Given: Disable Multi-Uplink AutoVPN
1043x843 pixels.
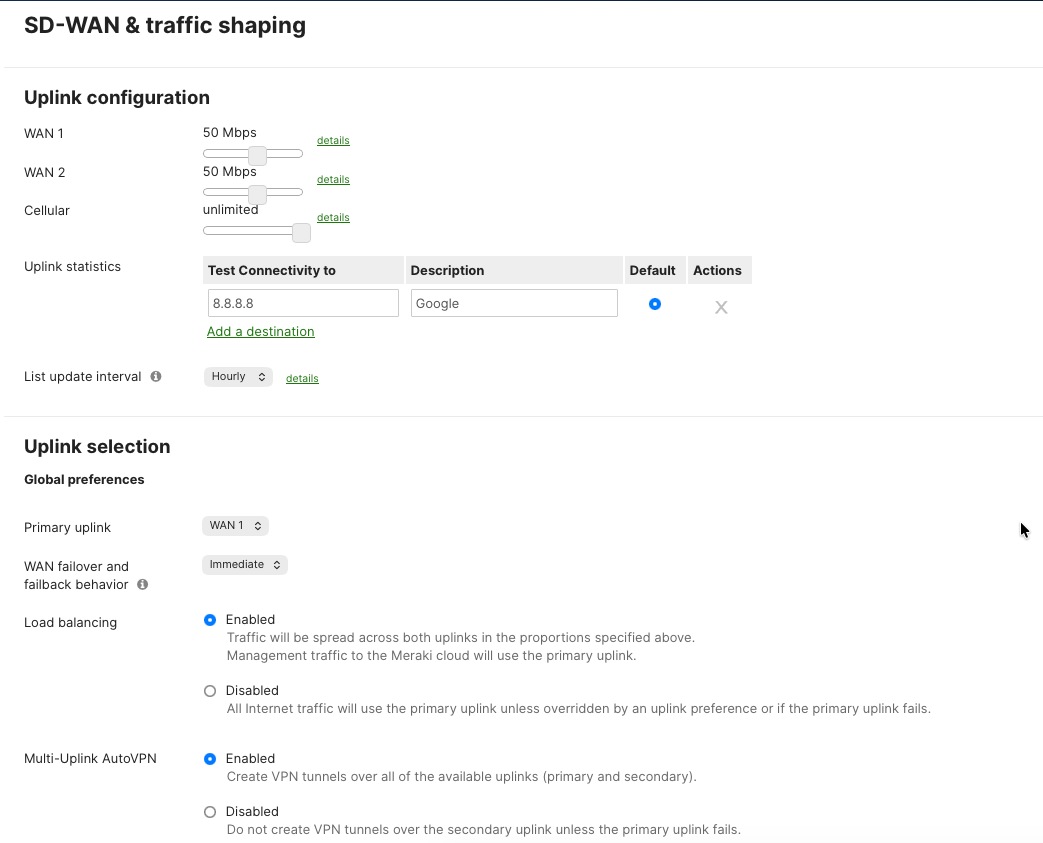Looking at the screenshot, I should (x=210, y=811).
